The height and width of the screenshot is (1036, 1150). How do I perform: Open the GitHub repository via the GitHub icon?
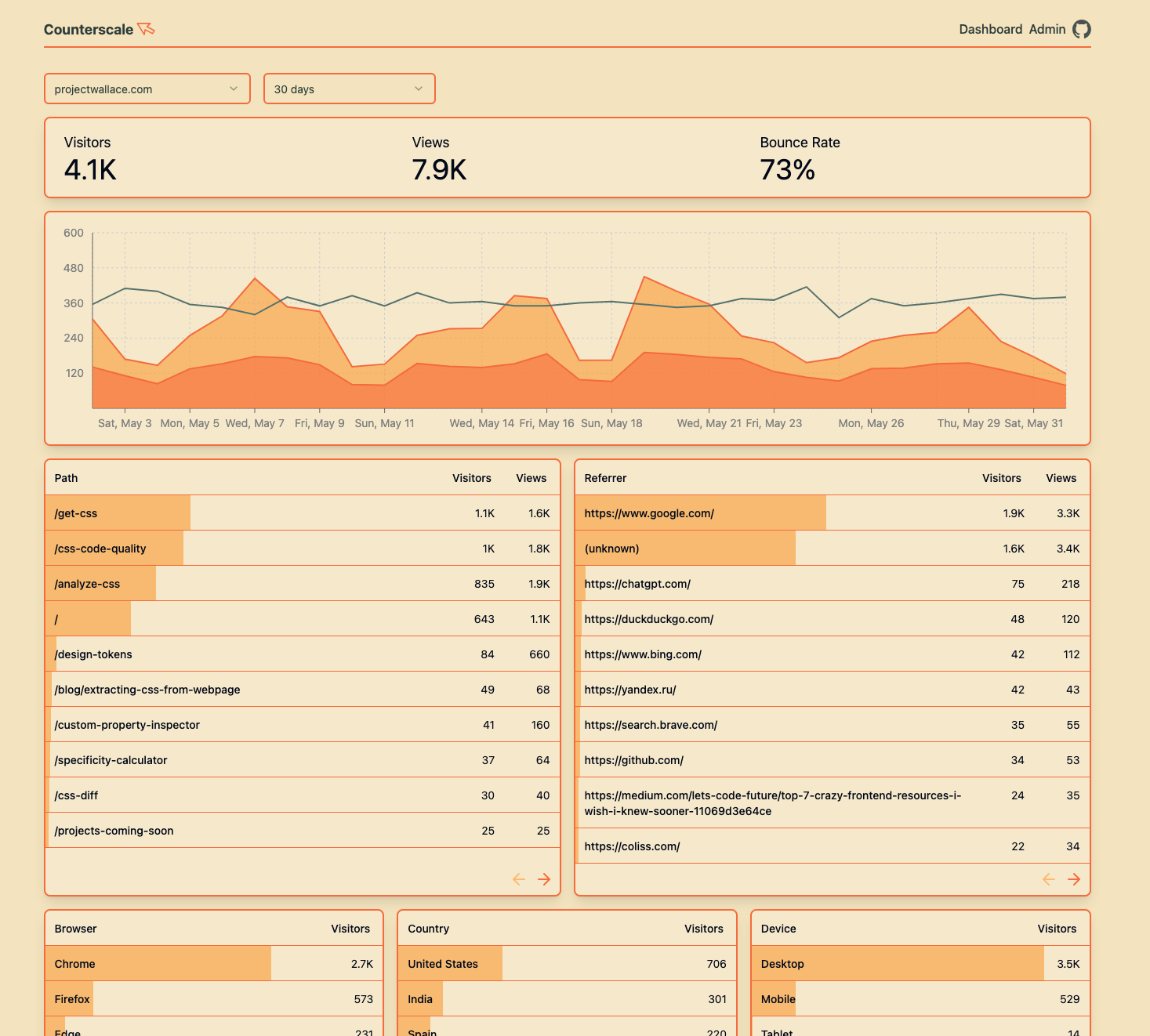click(x=1082, y=29)
